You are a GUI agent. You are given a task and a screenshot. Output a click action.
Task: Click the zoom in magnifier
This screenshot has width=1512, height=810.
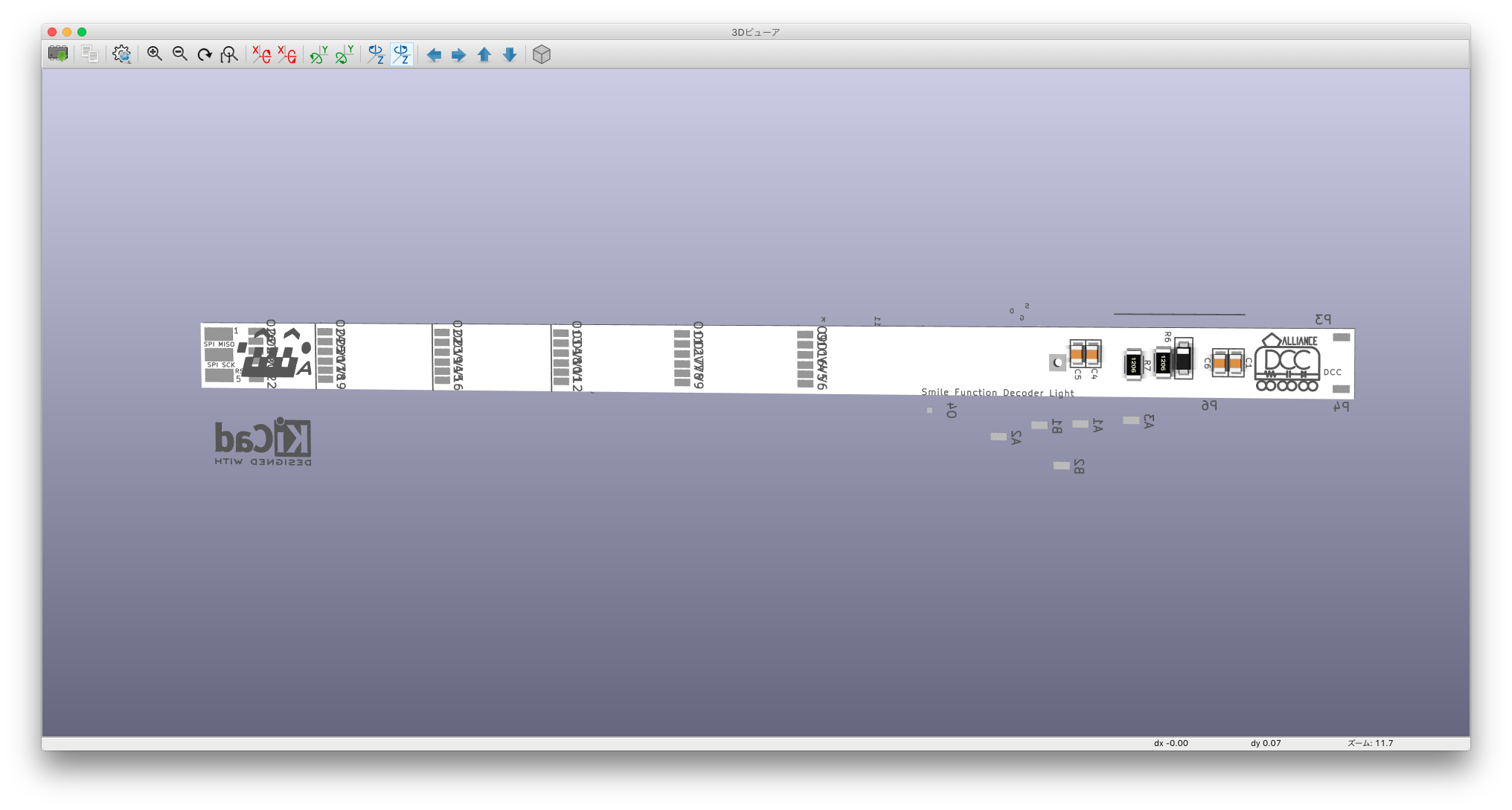(155, 54)
